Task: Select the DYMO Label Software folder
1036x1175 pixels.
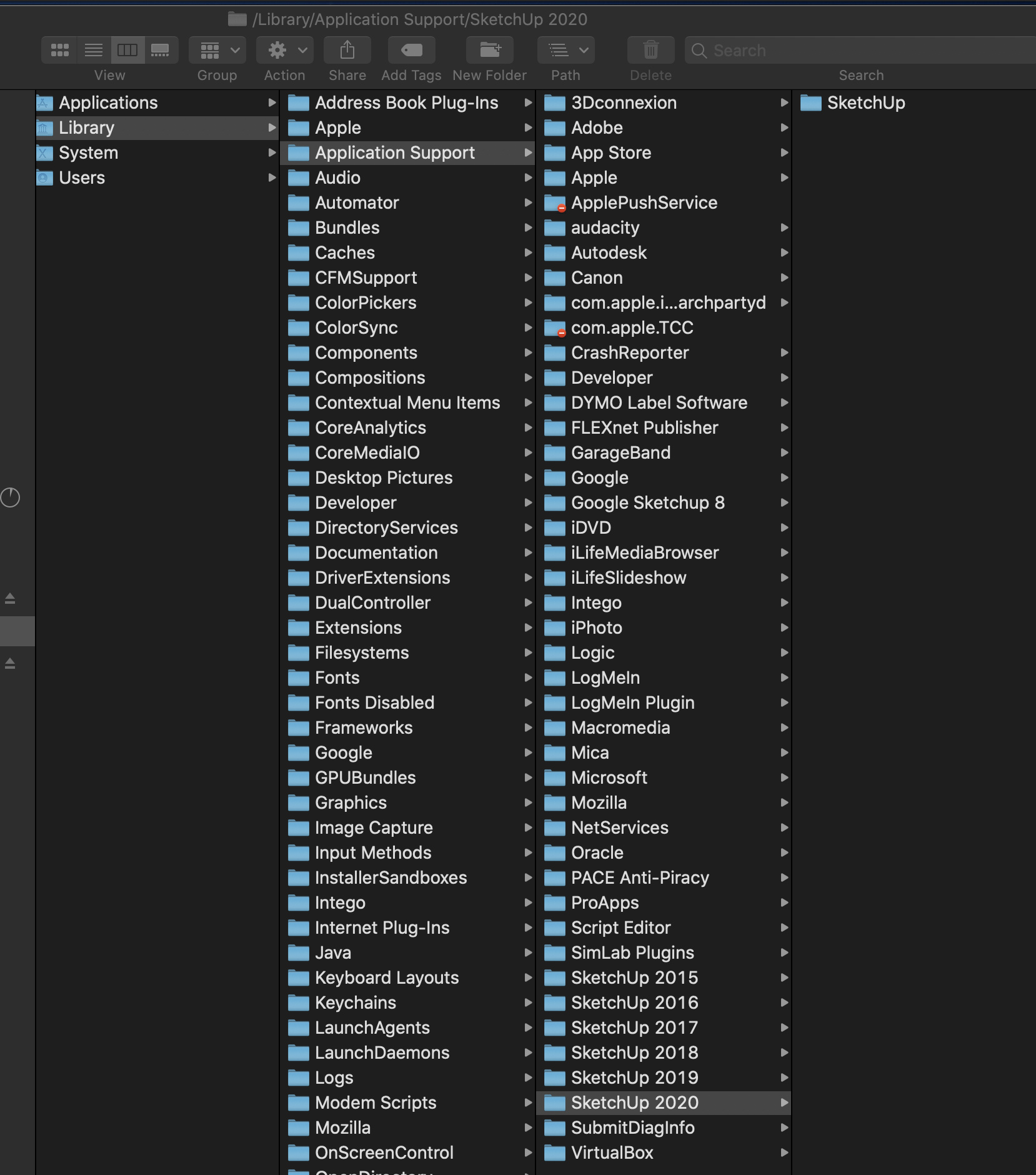Action: coord(664,402)
